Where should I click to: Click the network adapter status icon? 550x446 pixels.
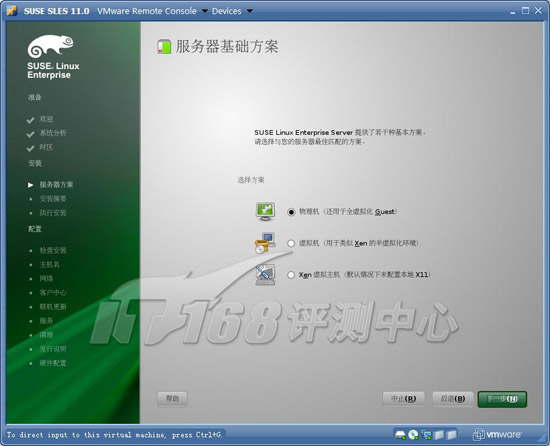[426, 435]
